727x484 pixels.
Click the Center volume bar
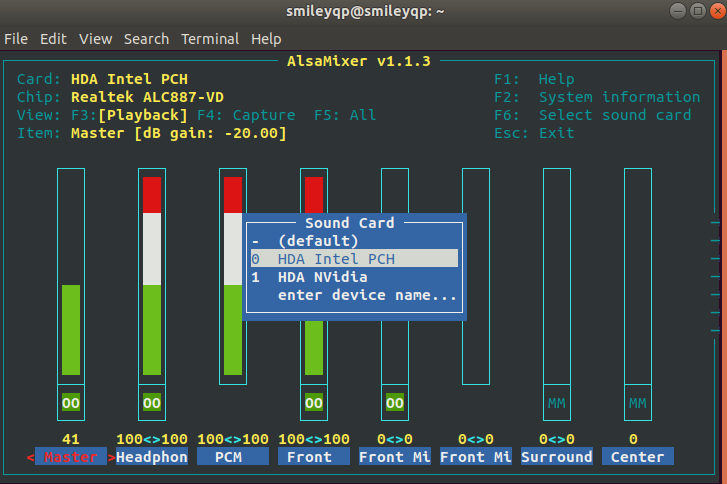[x=638, y=276]
